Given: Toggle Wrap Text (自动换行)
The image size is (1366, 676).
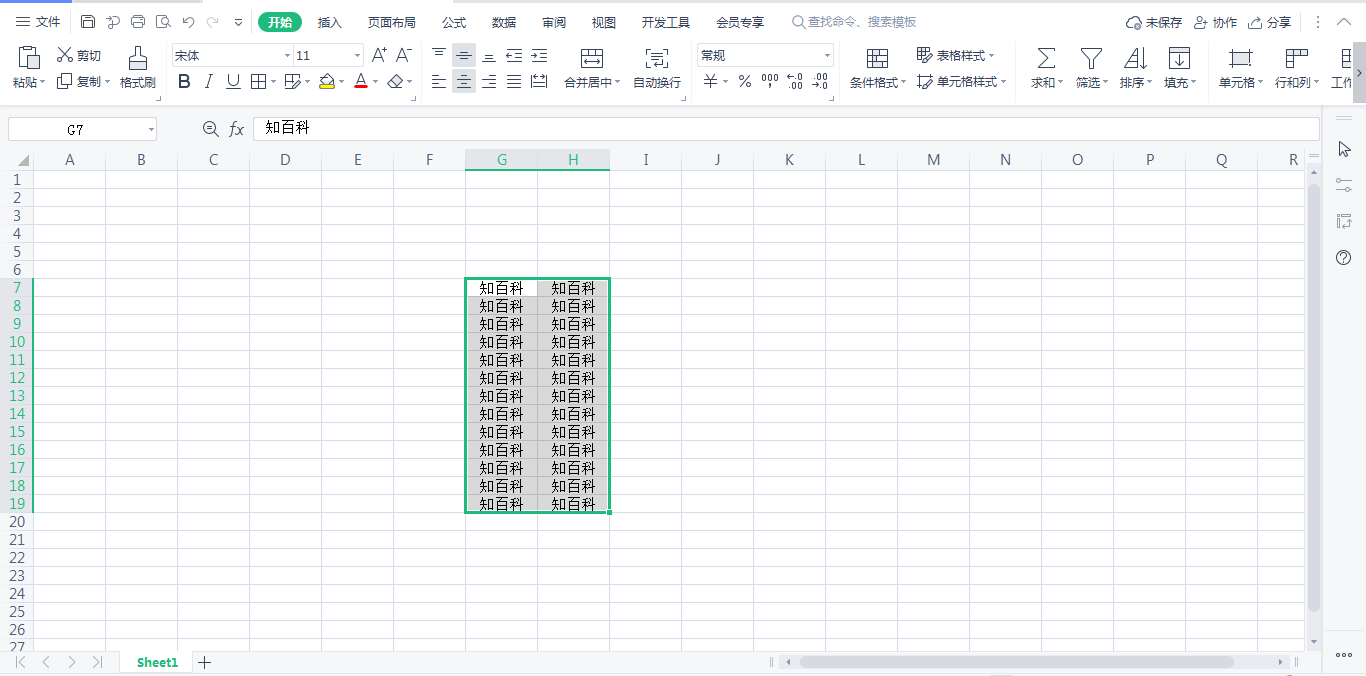Looking at the screenshot, I should pyautogui.click(x=656, y=68).
